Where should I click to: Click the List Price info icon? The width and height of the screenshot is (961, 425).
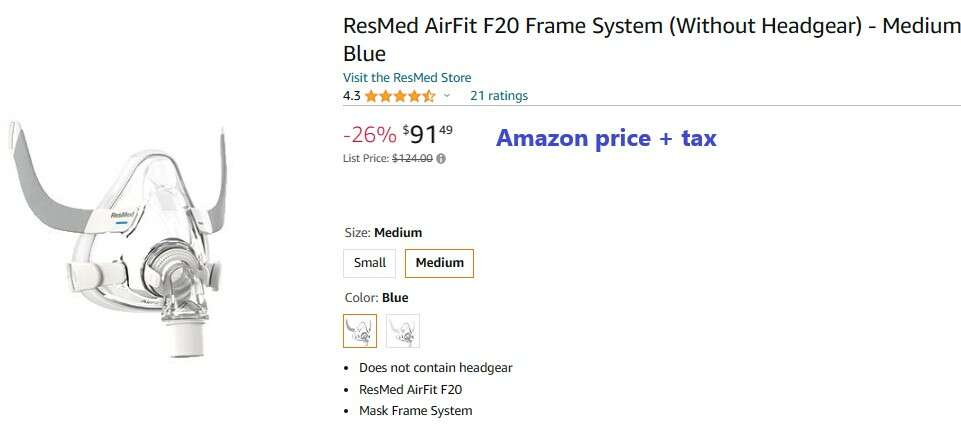click(441, 158)
